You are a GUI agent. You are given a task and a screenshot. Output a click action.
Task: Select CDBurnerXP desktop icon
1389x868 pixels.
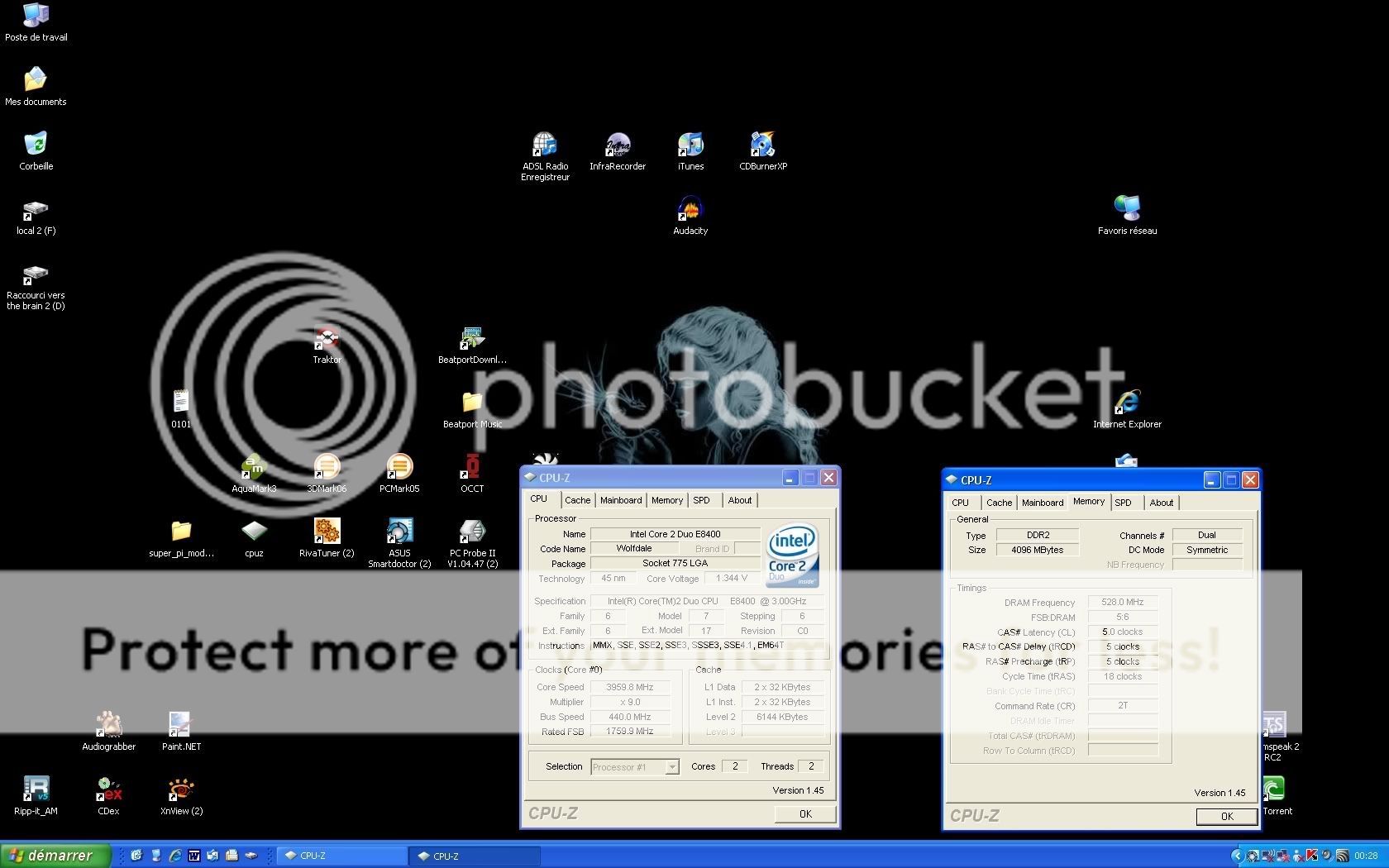pyautogui.click(x=763, y=150)
